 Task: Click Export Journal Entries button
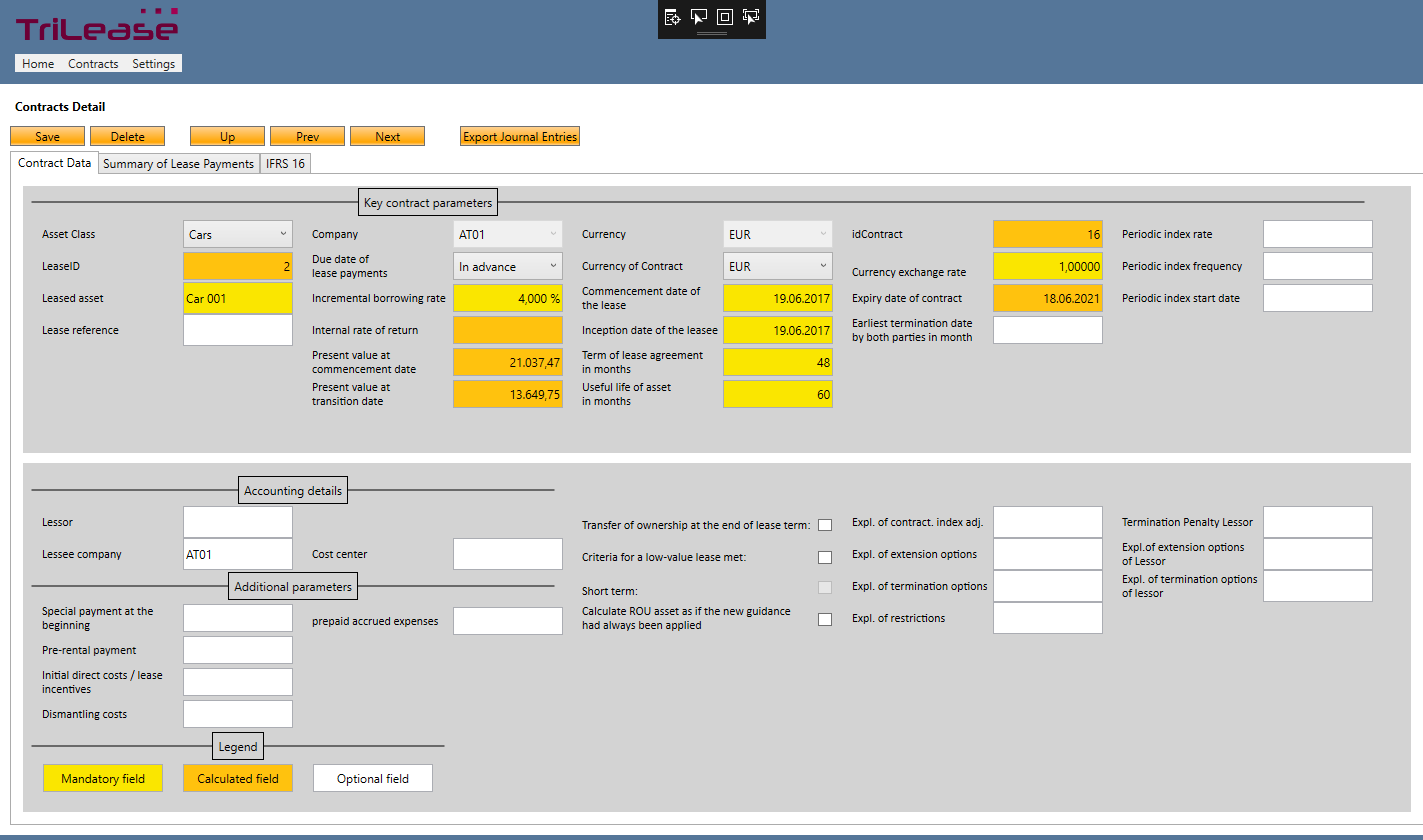520,137
